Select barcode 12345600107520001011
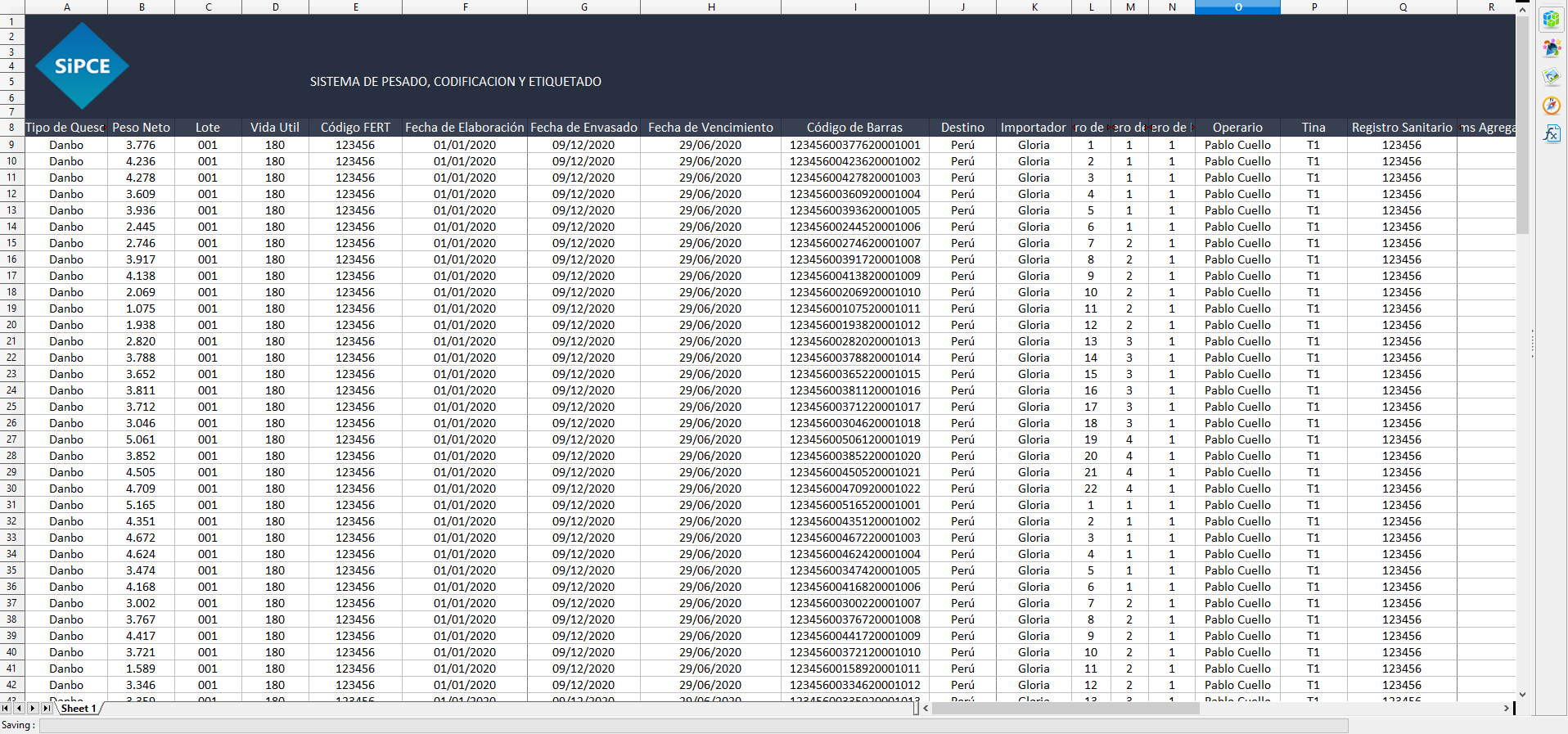The width and height of the screenshot is (1568, 734). coord(855,308)
